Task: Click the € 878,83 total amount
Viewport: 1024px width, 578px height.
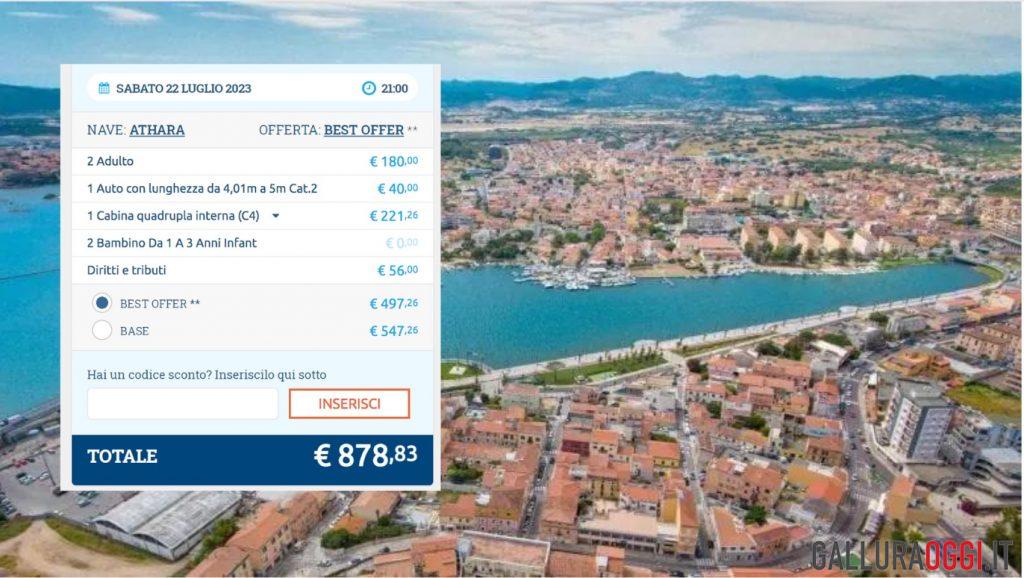Action: click(366, 455)
